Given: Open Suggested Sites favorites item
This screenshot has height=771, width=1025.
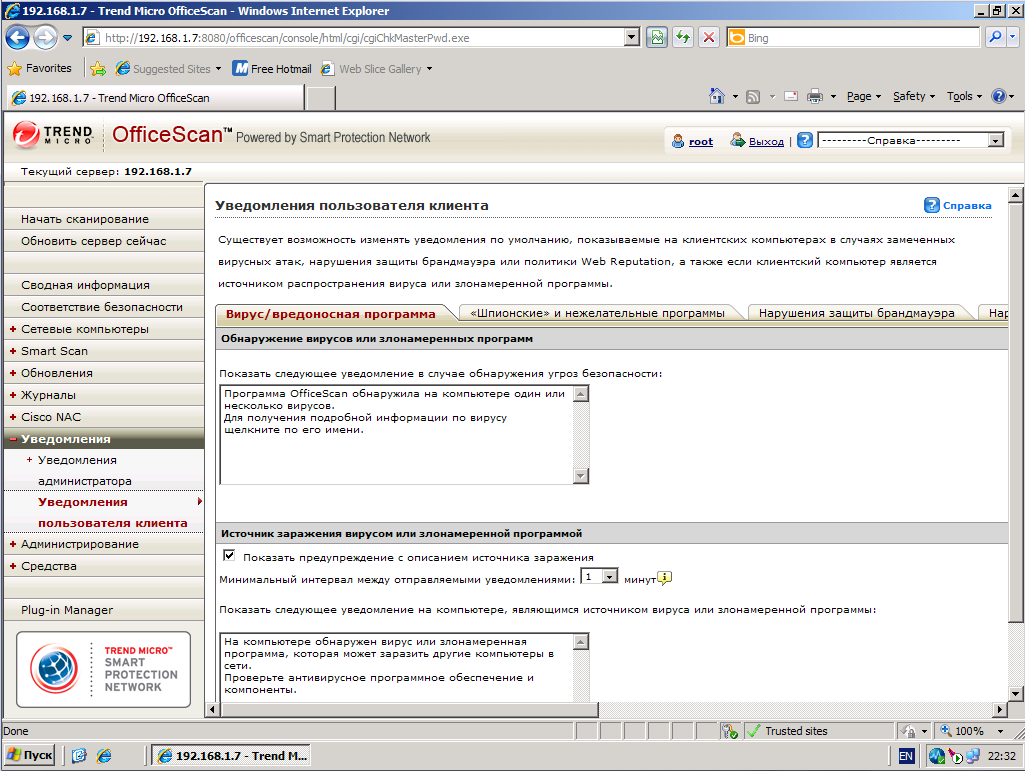Looking at the screenshot, I should (169, 69).
